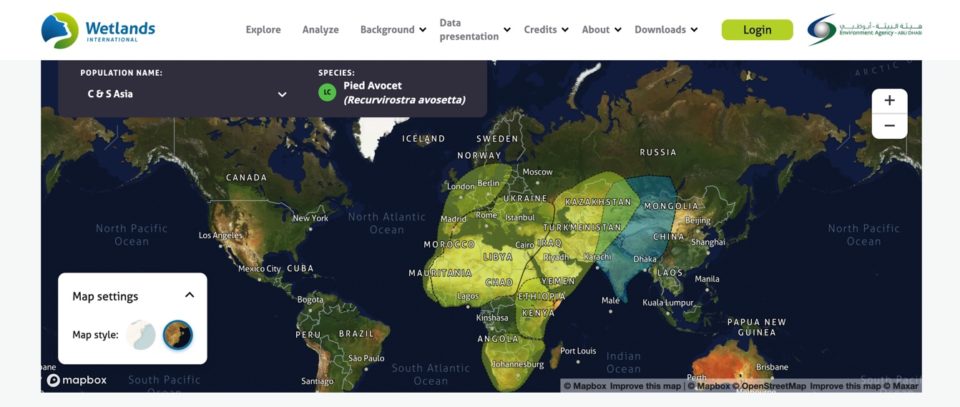Click the Karachi city label
The height and width of the screenshot is (407, 960).
click(x=597, y=256)
